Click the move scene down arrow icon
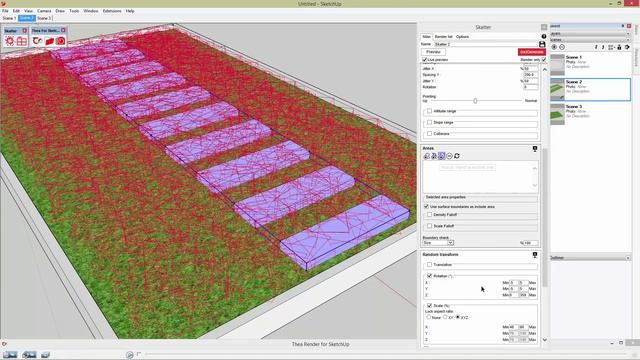 pyautogui.click(x=596, y=47)
